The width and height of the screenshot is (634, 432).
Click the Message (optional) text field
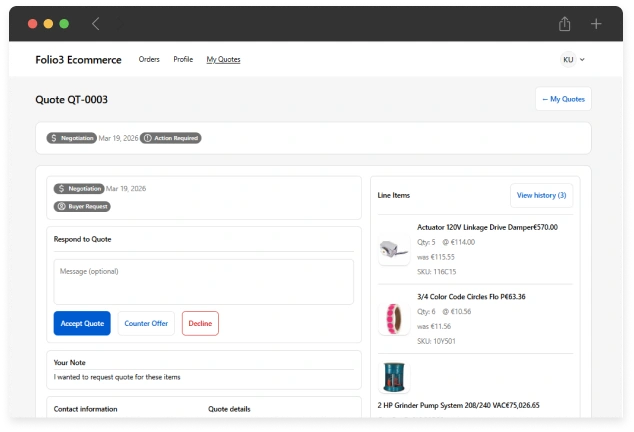[203, 282]
